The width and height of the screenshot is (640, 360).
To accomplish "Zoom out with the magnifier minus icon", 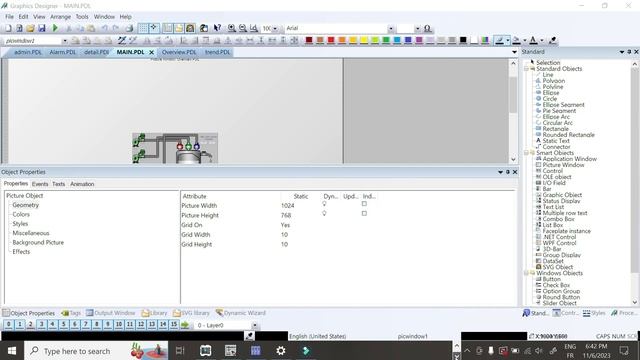I will tap(243, 28).
